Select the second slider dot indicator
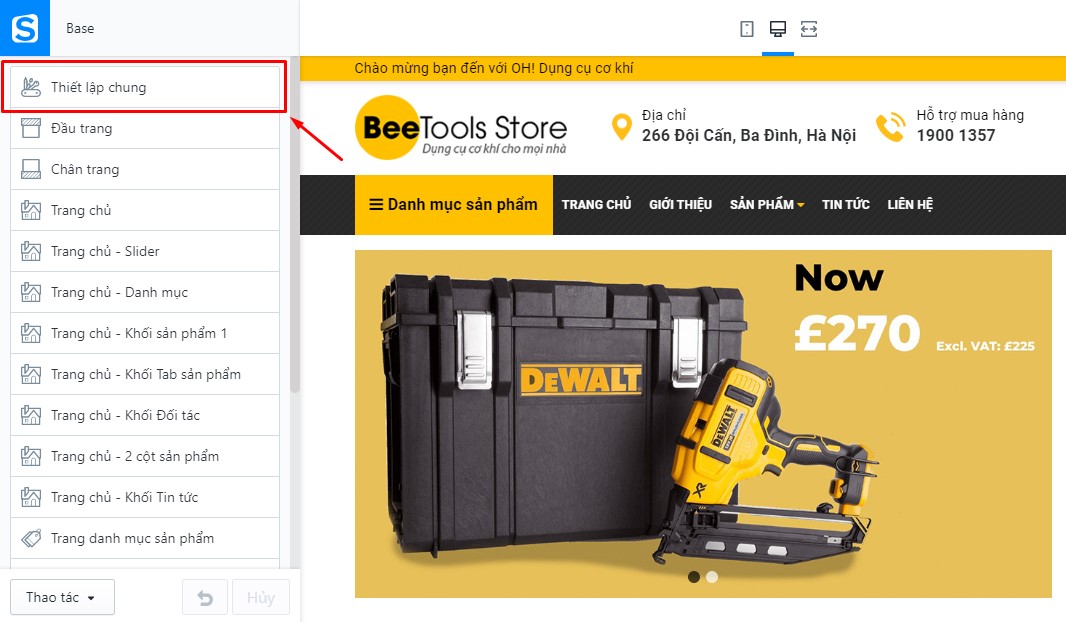This screenshot has height=622, width=1066. point(712,576)
